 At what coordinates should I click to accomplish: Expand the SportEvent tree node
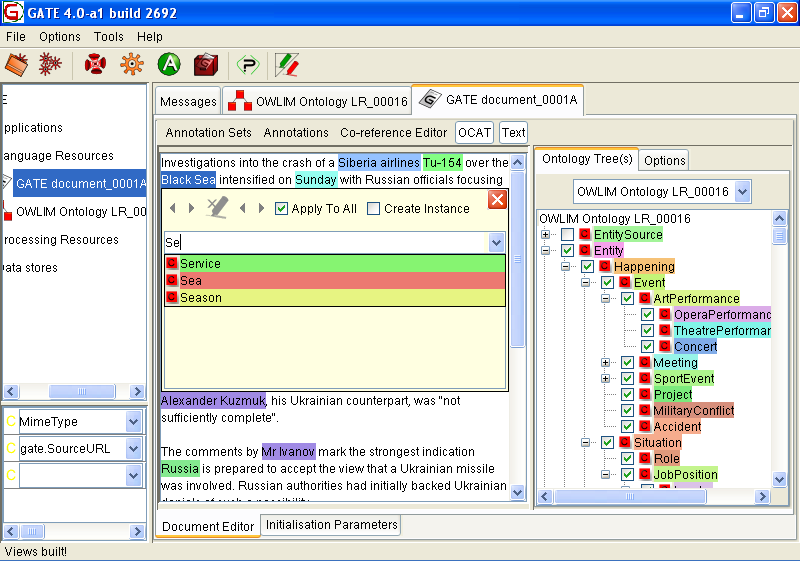606,379
